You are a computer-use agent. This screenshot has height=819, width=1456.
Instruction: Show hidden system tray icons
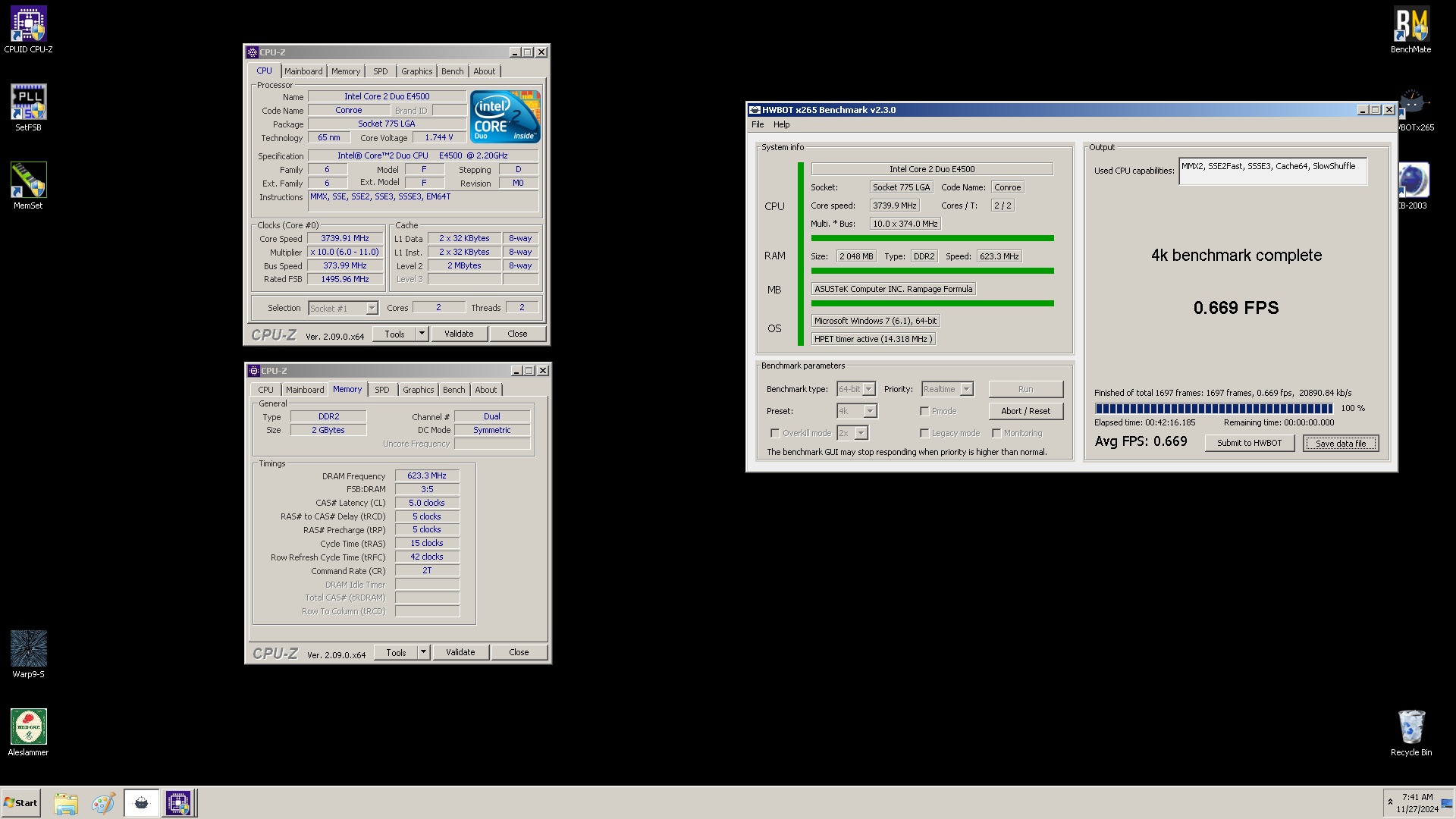1390,802
